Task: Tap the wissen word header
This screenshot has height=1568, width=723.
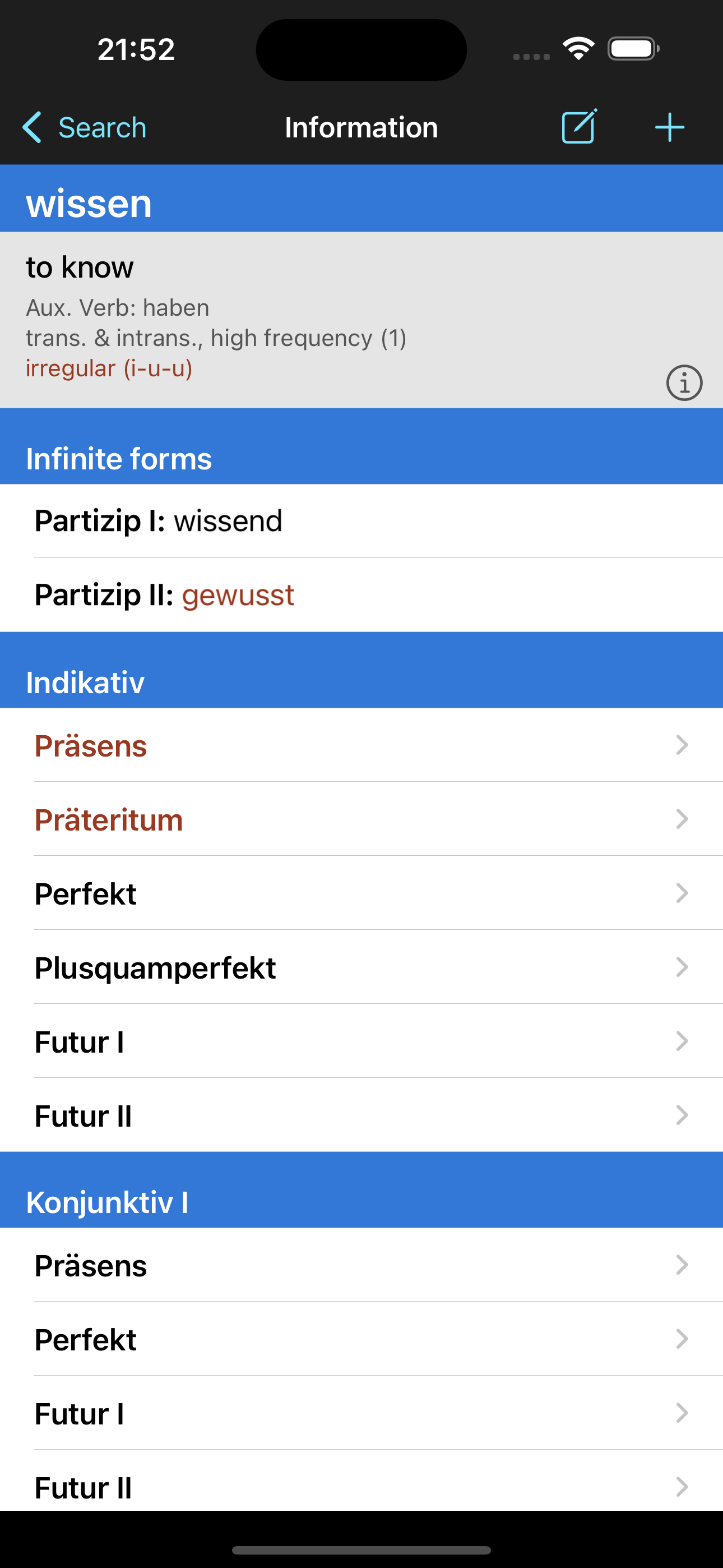Action: pos(89,204)
